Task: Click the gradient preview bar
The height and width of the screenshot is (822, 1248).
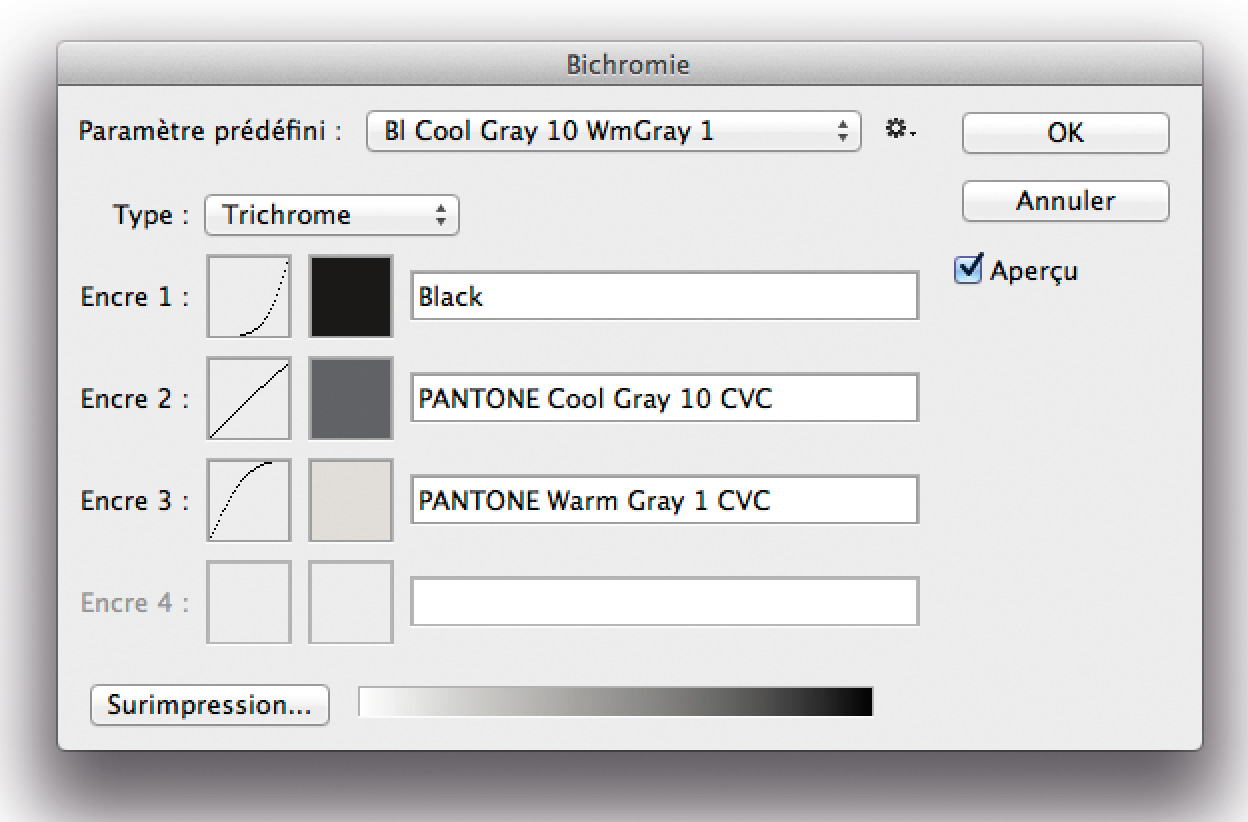Action: [x=616, y=702]
